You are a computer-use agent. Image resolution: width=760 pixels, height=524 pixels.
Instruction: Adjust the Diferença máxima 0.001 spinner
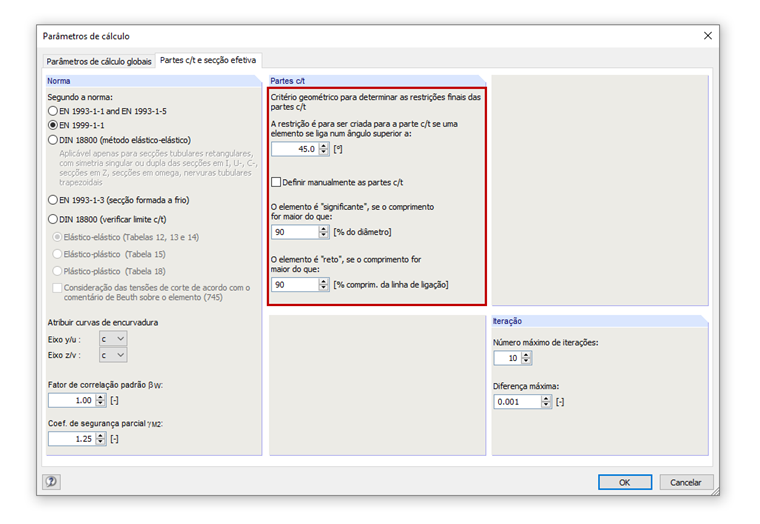pos(546,402)
